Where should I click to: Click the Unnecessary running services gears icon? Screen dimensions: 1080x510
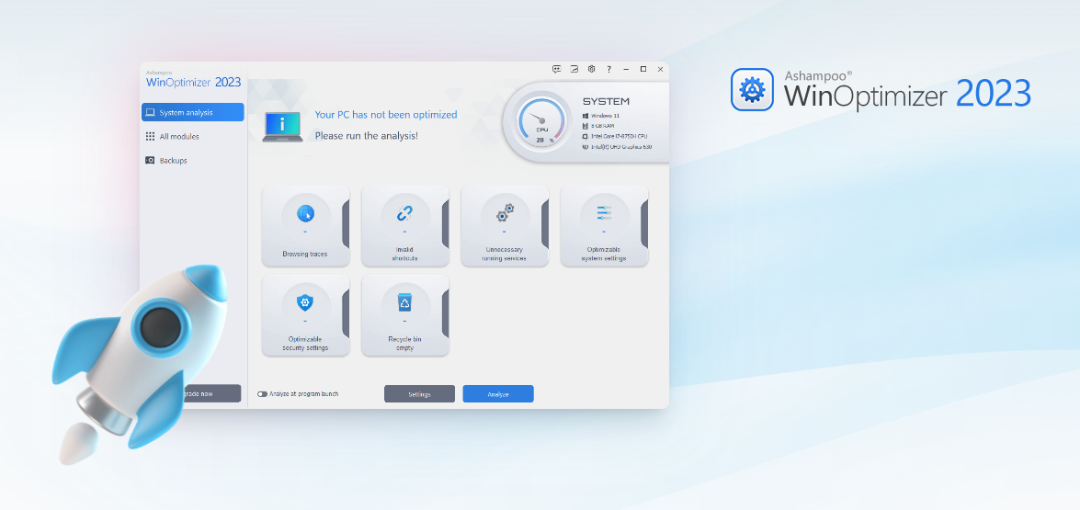505,214
